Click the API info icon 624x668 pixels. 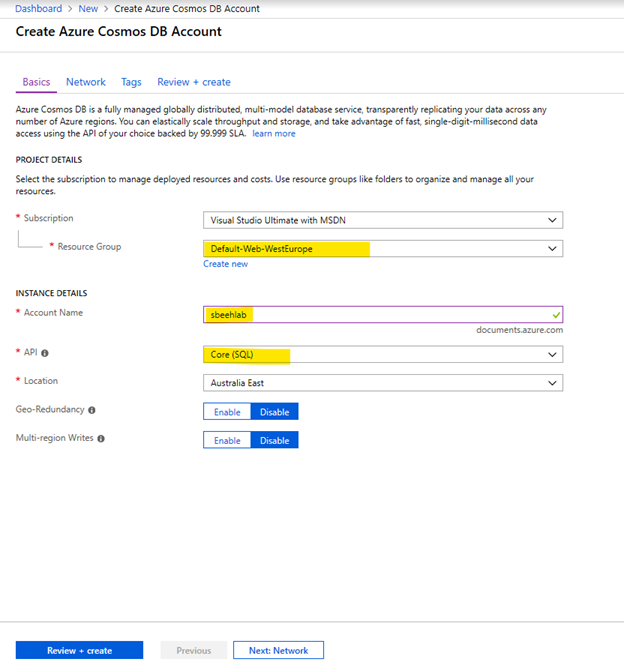pyautogui.click(x=45, y=353)
